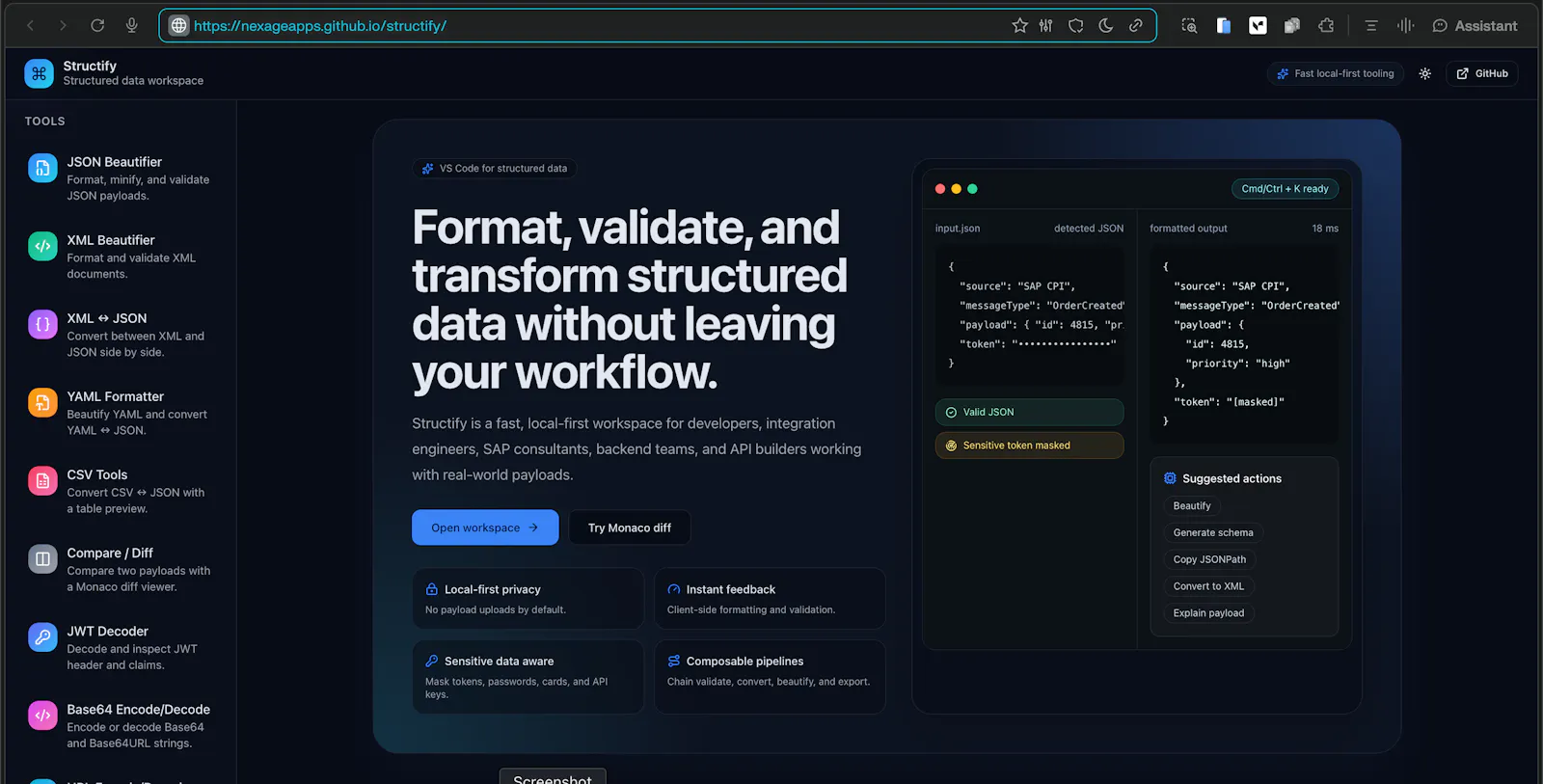
Task: Select the YAML Formatter menu label
Action: [115, 396]
